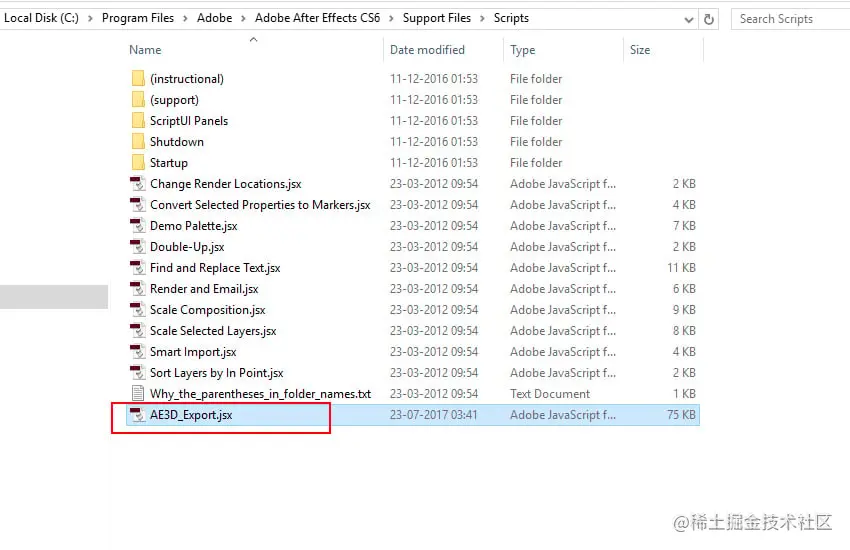Go to the Adobe breadcrumb folder
850x550 pixels.
click(x=214, y=18)
